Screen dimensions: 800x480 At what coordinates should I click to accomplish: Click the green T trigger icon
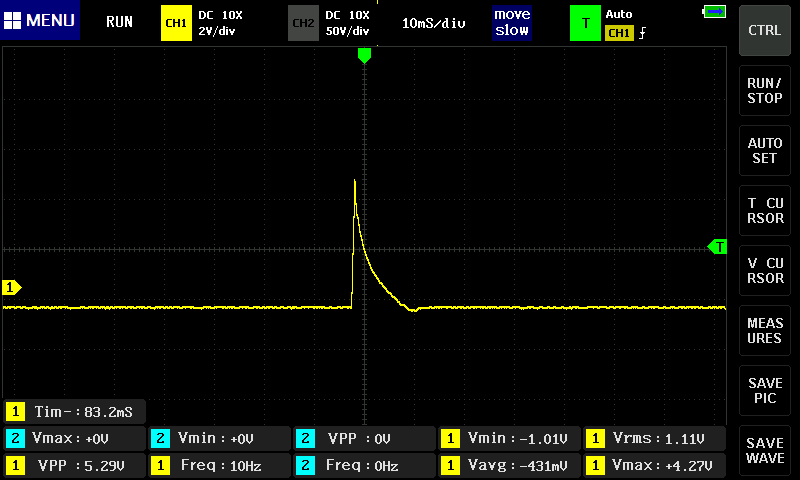coord(584,22)
